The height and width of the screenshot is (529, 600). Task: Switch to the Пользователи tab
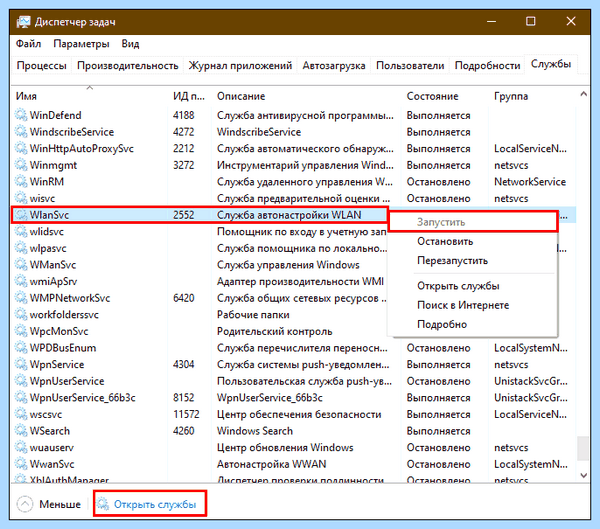[410, 65]
